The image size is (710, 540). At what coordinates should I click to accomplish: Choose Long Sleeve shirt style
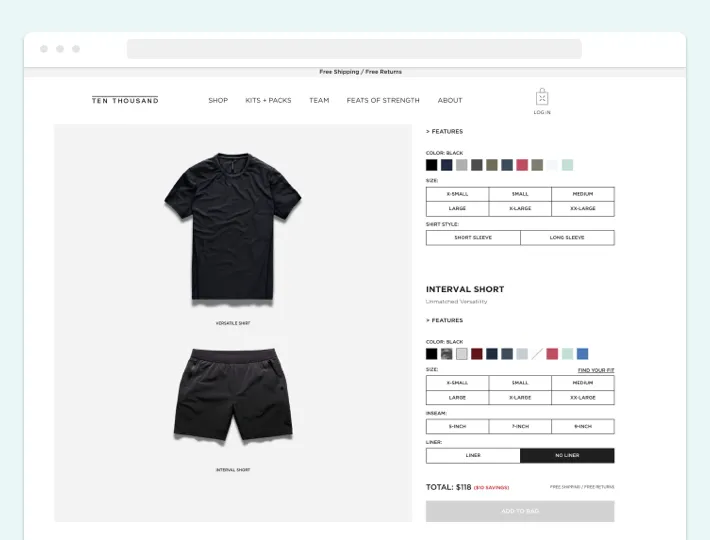click(567, 238)
